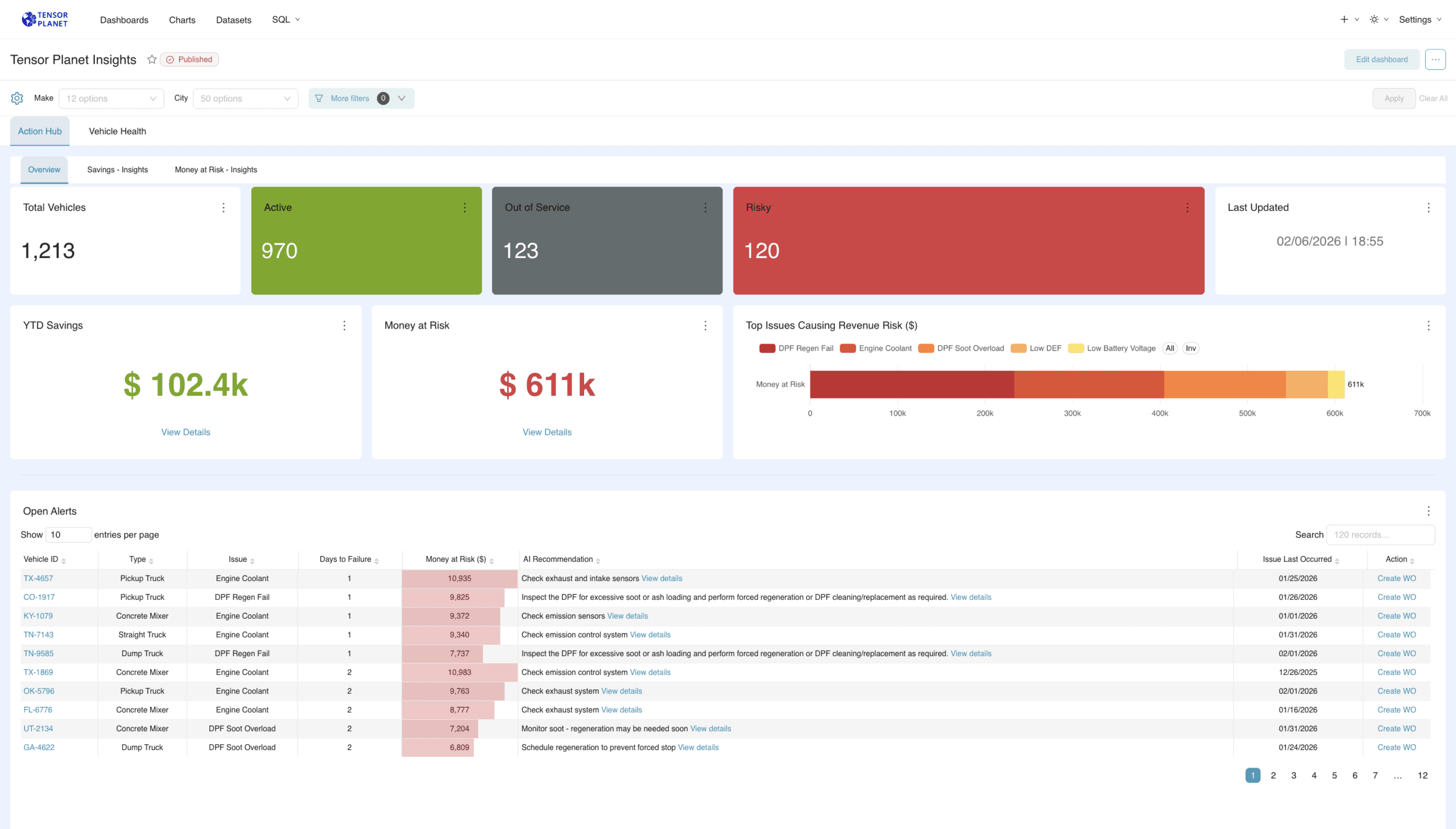This screenshot has width=1456, height=829.
Task: Expand the More filters chevron
Action: click(x=402, y=98)
